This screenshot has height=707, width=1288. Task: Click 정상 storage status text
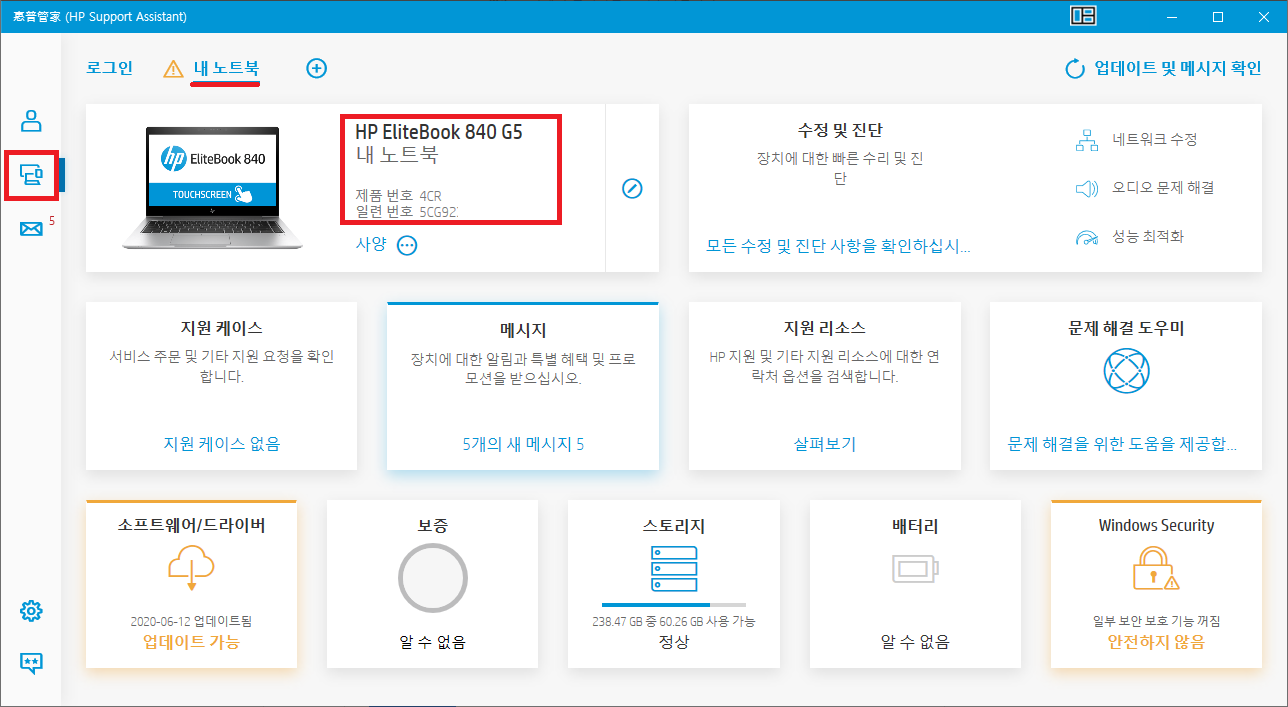[674, 642]
